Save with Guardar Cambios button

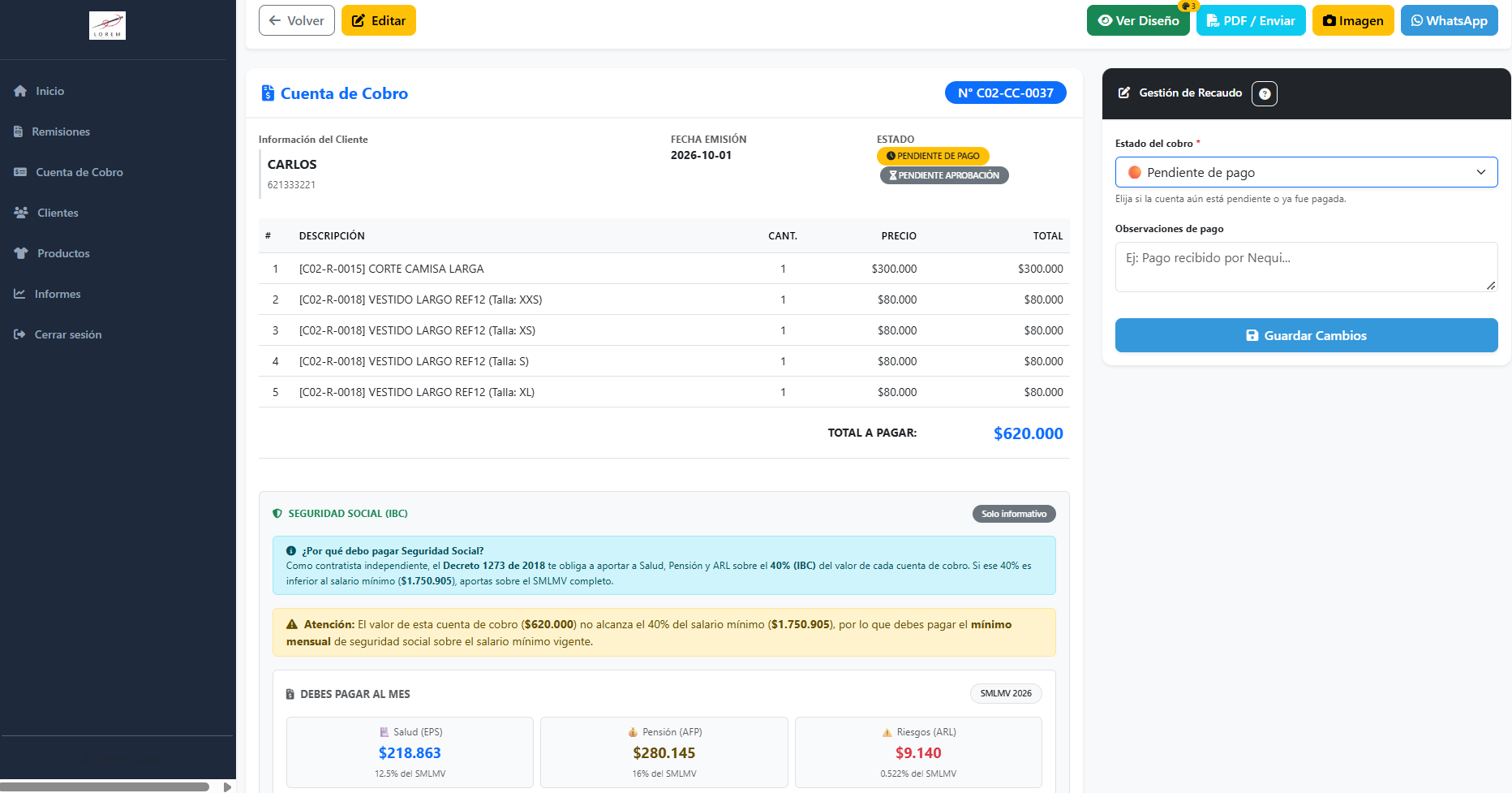[x=1306, y=335]
